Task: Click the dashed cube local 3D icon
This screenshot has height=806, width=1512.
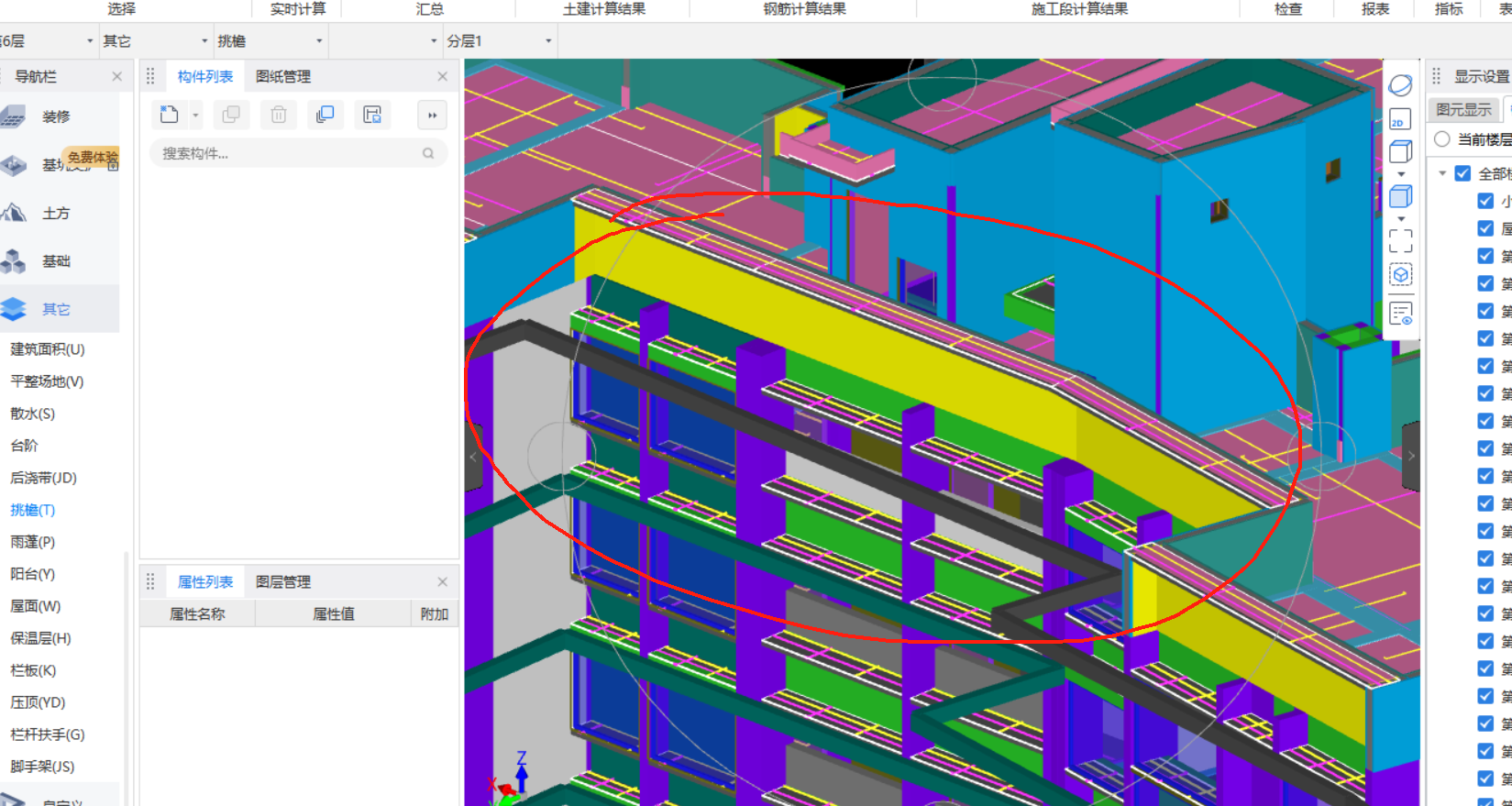Action: pos(1400,275)
